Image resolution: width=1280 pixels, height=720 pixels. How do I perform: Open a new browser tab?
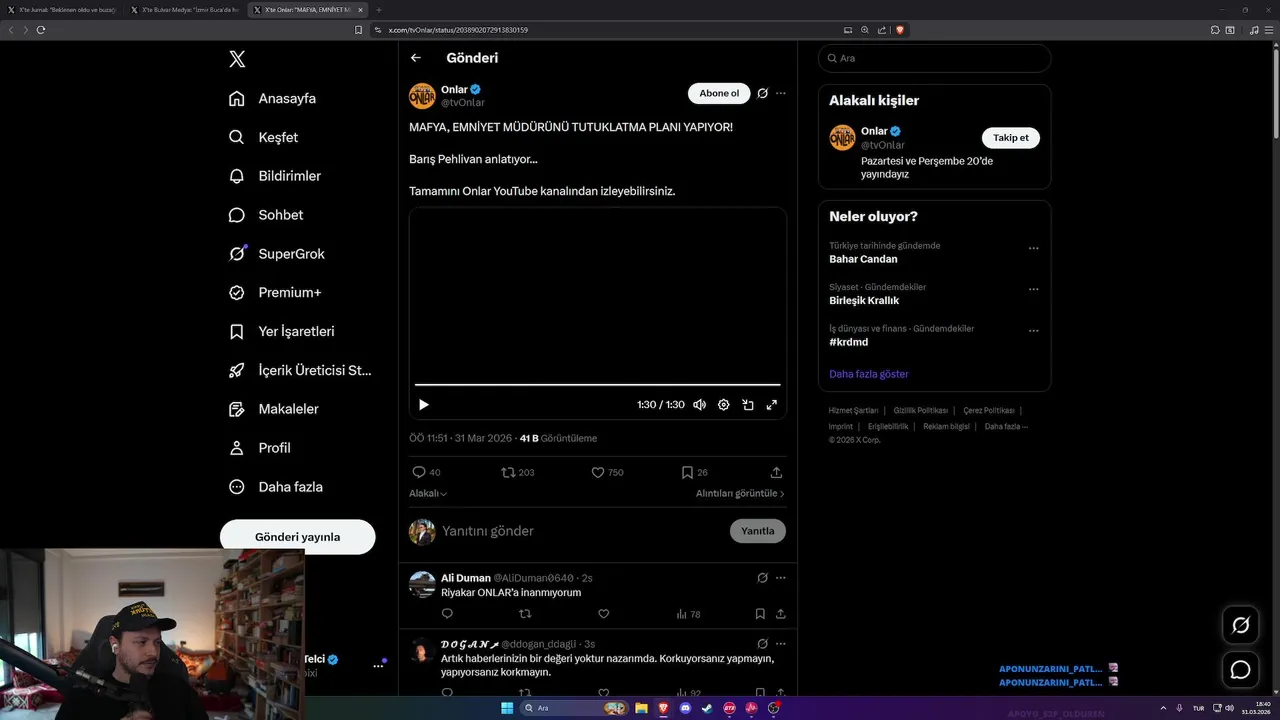tap(379, 10)
